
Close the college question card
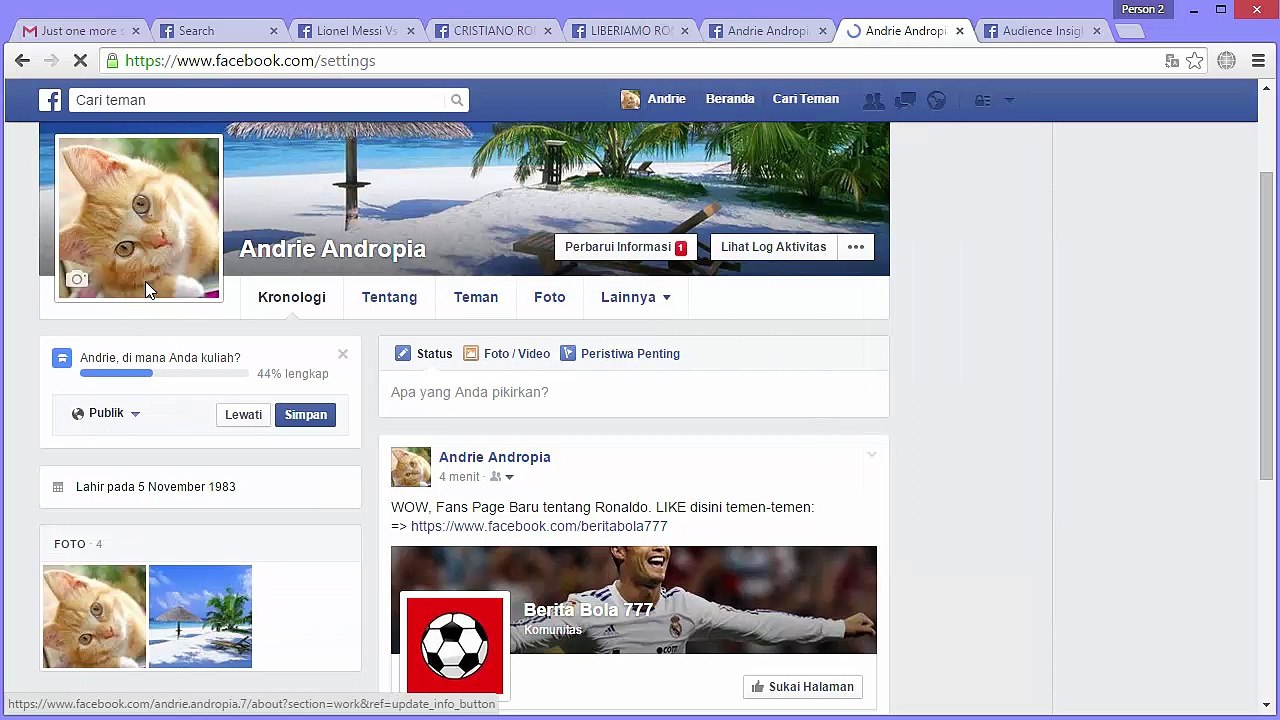pos(343,354)
